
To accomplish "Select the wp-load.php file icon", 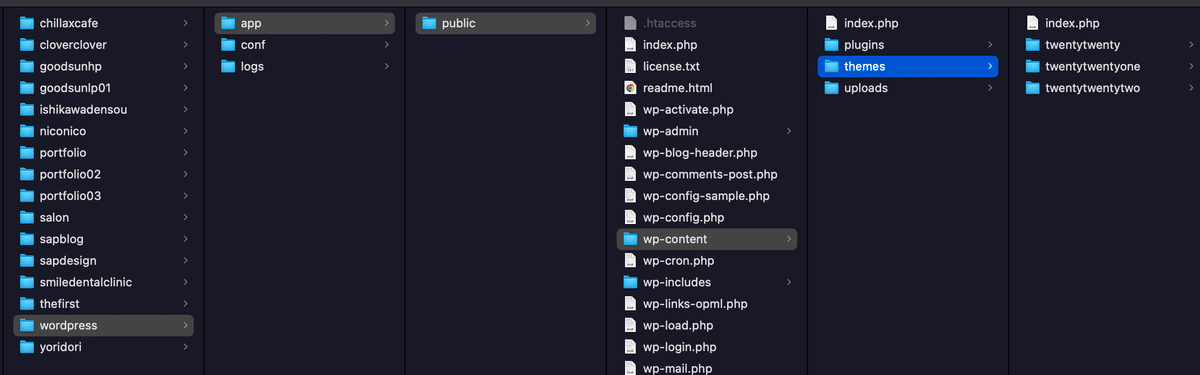I will (630, 325).
